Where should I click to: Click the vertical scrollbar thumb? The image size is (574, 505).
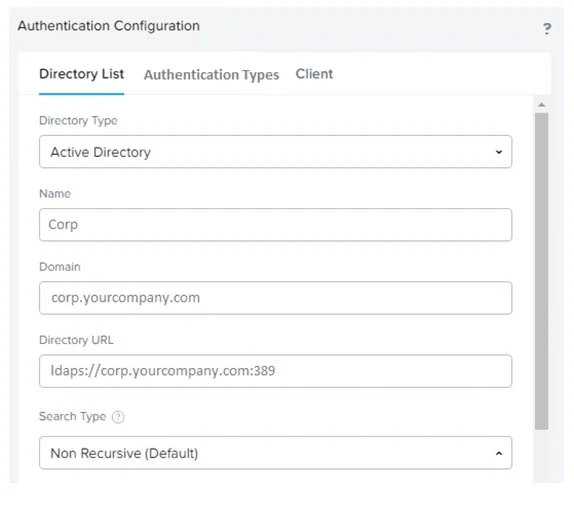coord(541,271)
